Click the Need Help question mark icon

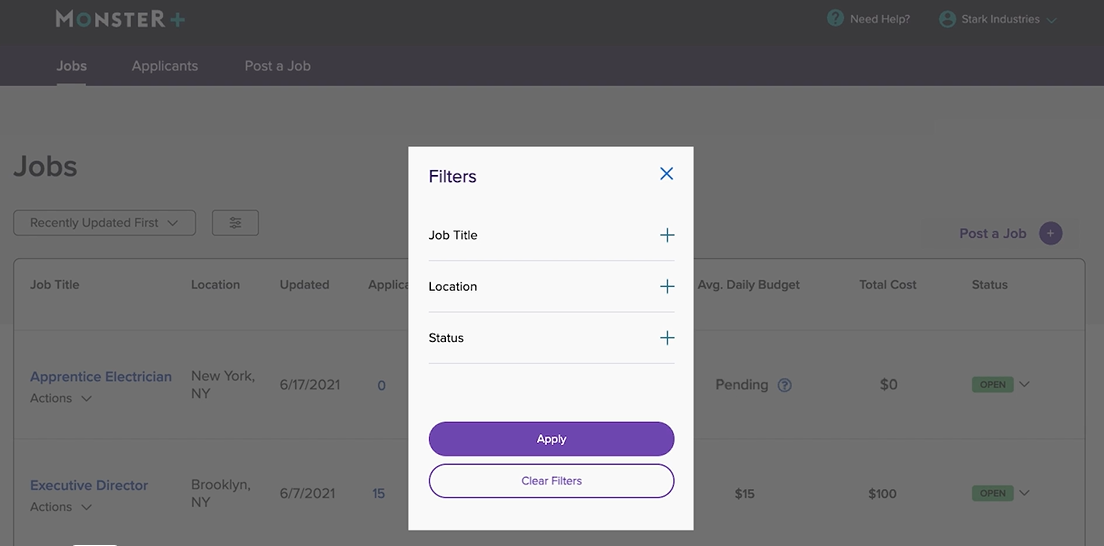835,19
